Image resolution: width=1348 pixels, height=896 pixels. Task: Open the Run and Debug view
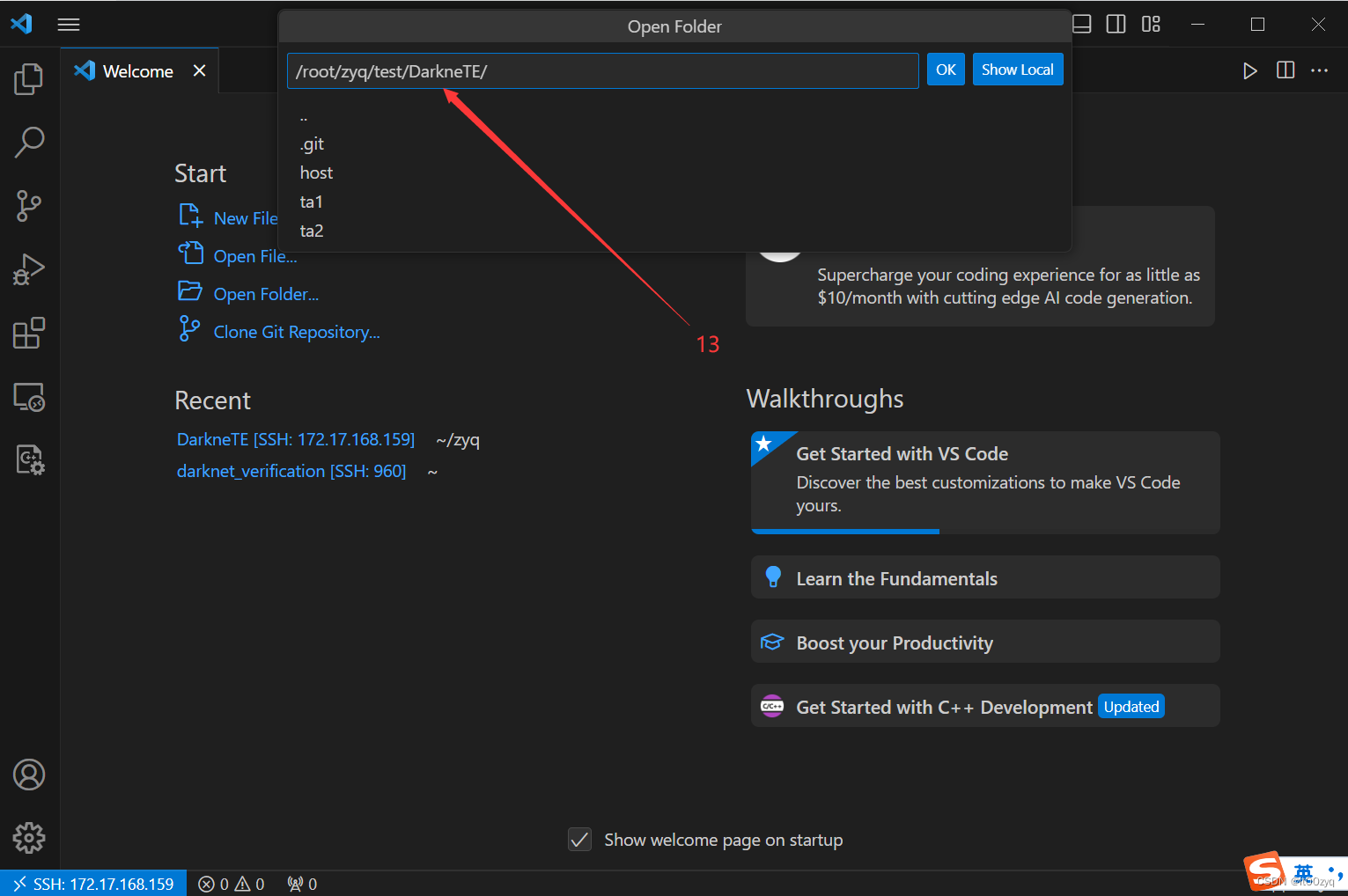click(29, 269)
